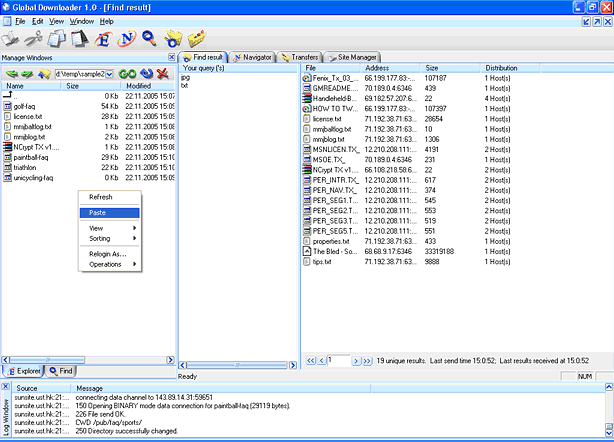Click the yellow site manager toolbar icon

[x=197, y=39]
